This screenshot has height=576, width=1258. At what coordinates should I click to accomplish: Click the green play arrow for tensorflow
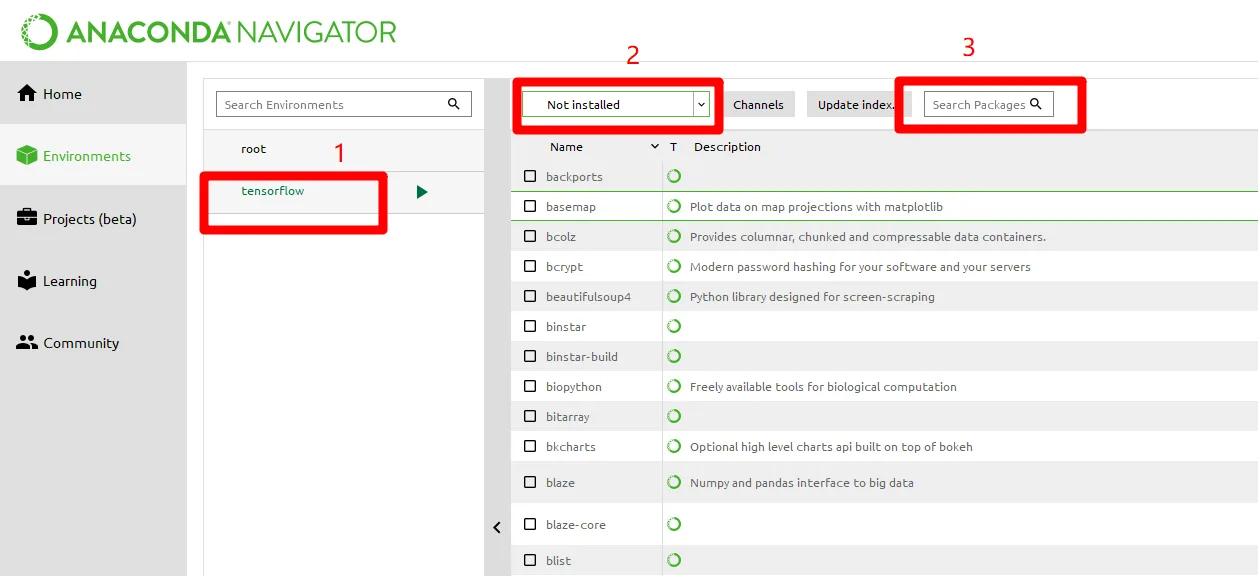point(422,191)
